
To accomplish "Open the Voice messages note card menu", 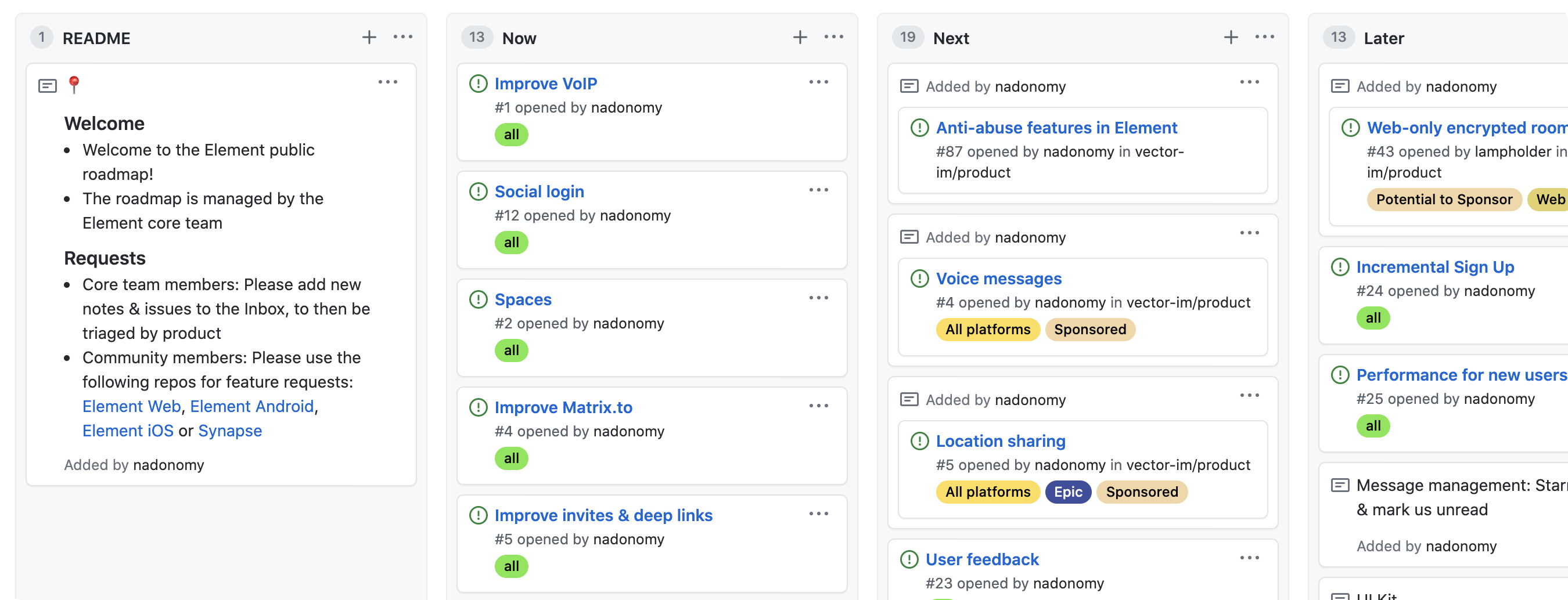I will pos(1250,233).
